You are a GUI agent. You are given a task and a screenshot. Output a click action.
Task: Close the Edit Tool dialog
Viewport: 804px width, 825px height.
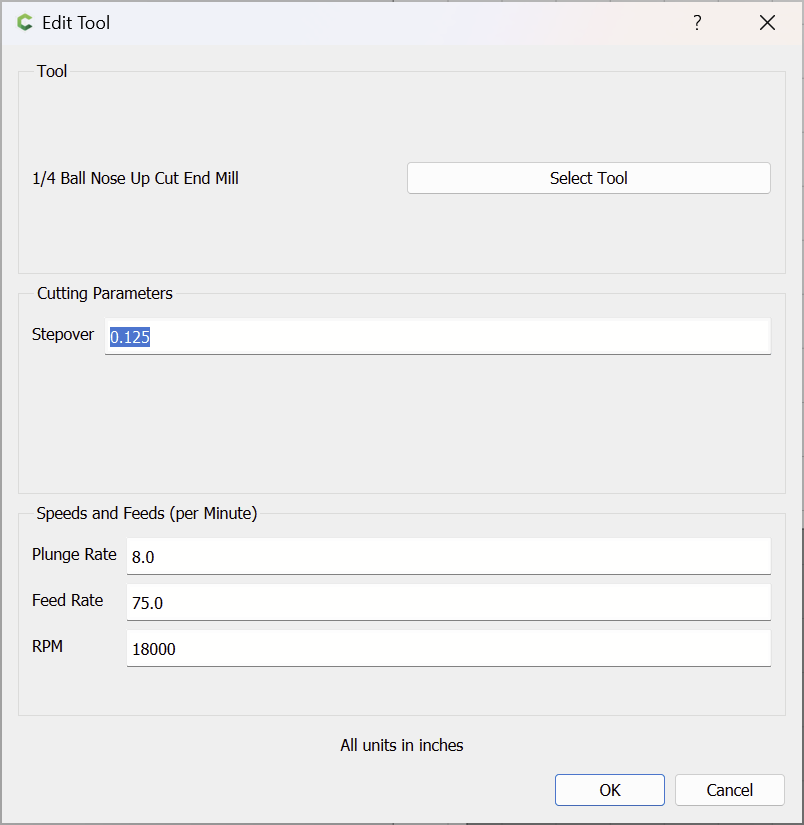coord(767,23)
